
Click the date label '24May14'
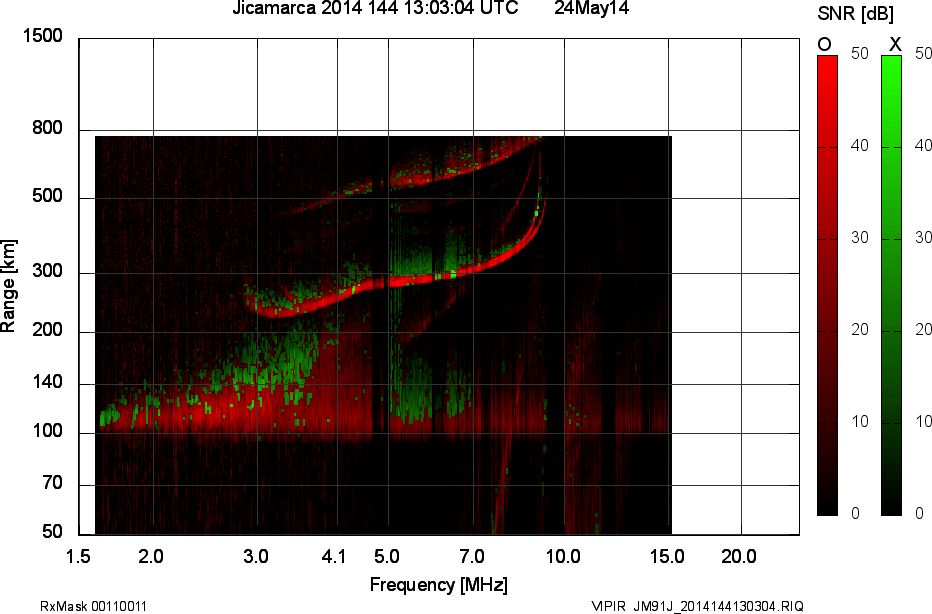591,8
